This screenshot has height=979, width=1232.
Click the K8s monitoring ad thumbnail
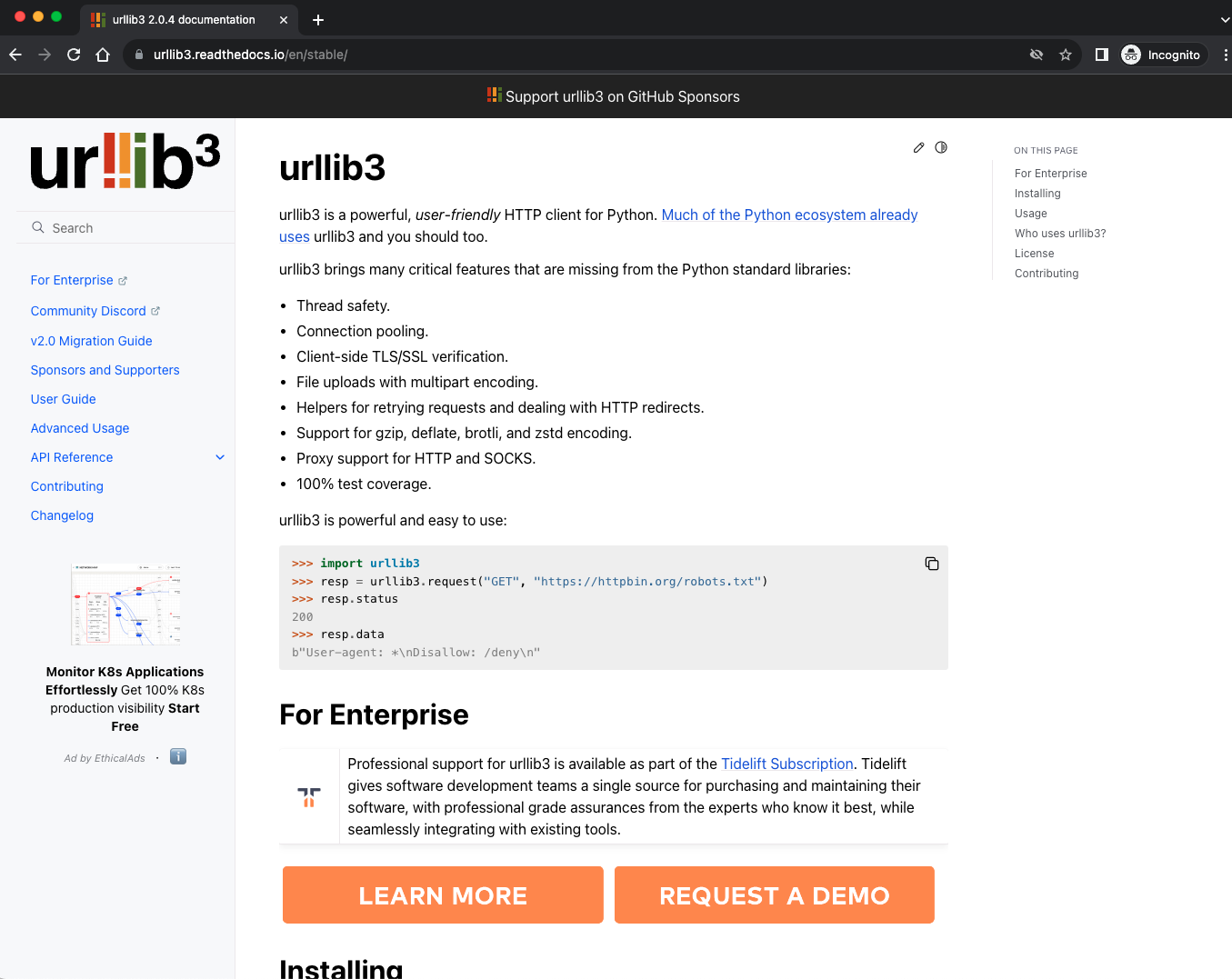click(x=125, y=604)
